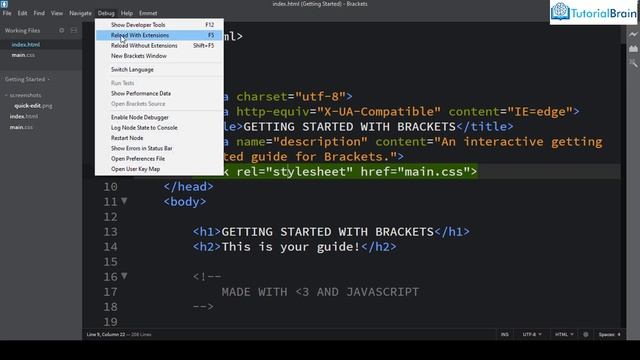Open the UTF-8 encoding dropdown
The width and height of the screenshot is (640, 360).
point(532,334)
